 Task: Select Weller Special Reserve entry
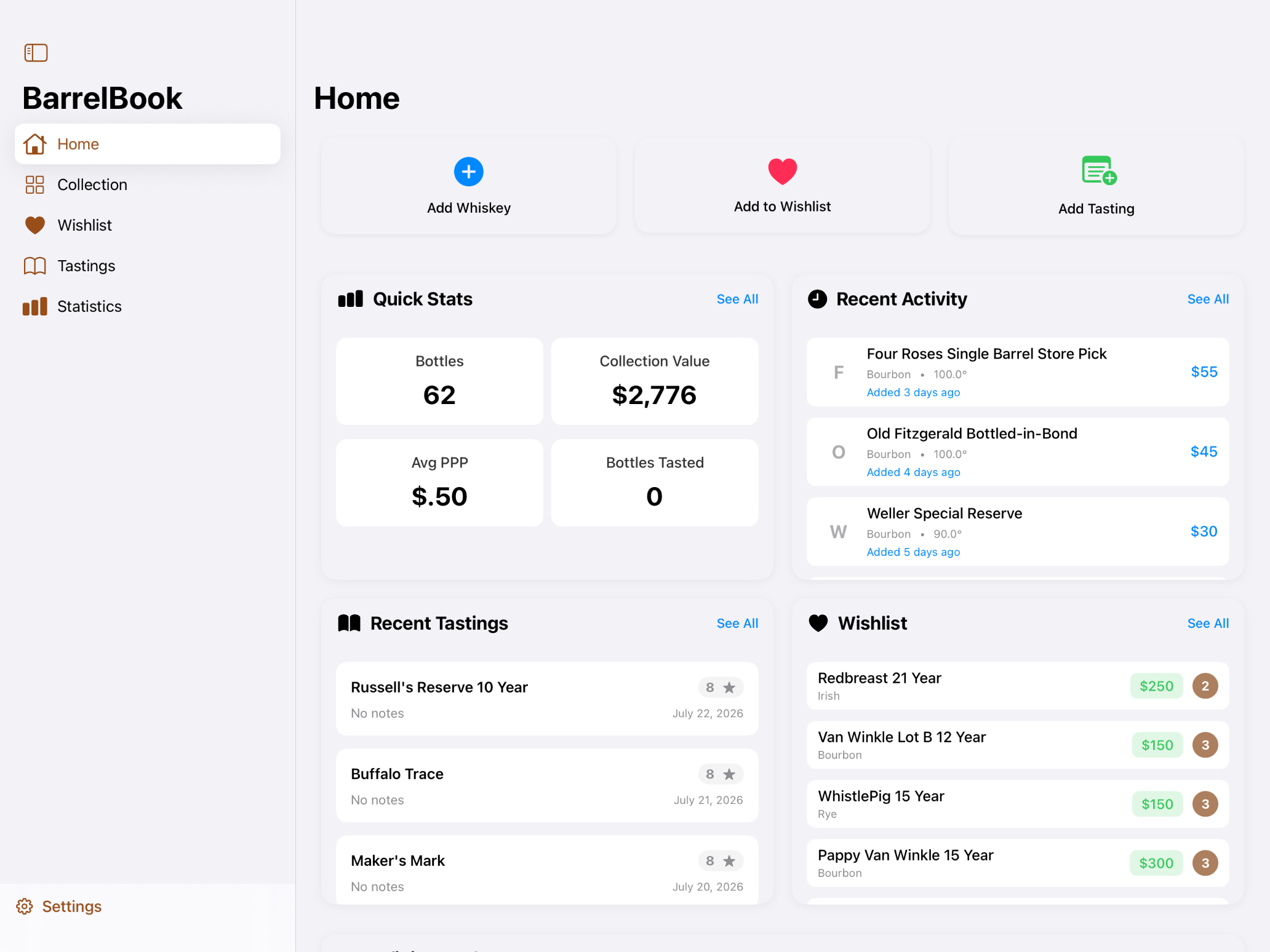pos(1018,532)
